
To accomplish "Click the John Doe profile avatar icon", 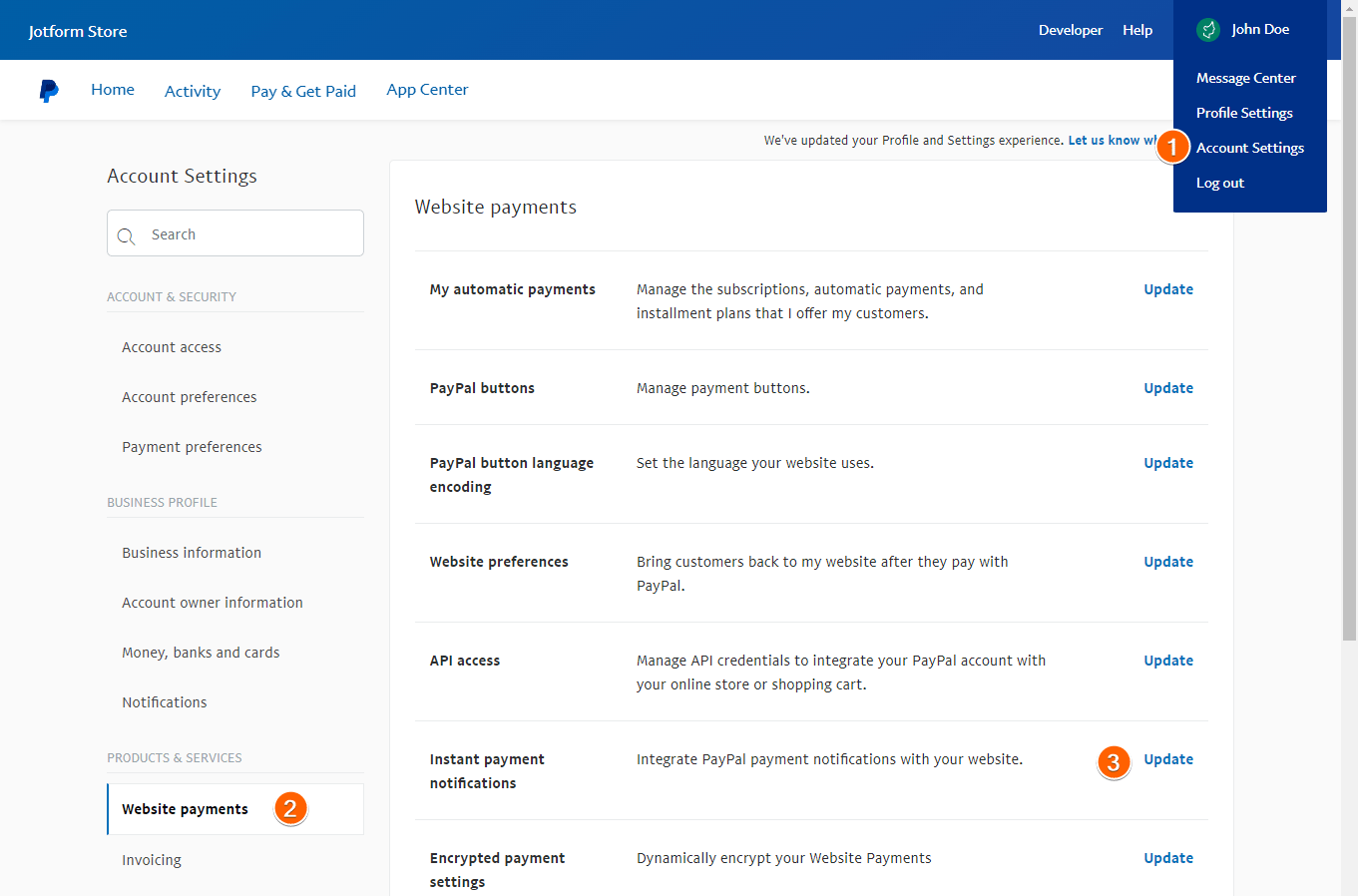I will (1207, 30).
